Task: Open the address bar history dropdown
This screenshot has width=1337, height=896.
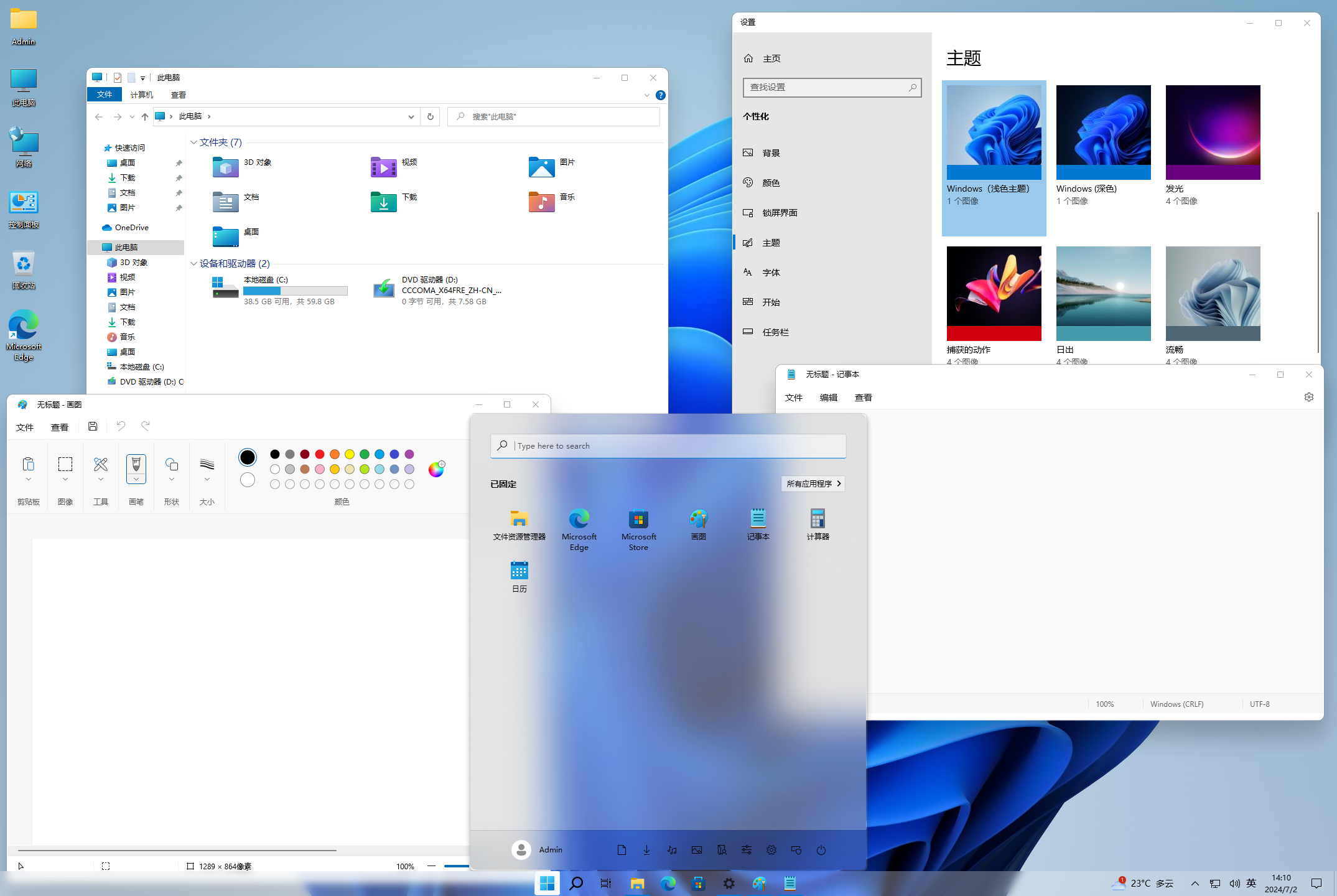Action: 411,116
